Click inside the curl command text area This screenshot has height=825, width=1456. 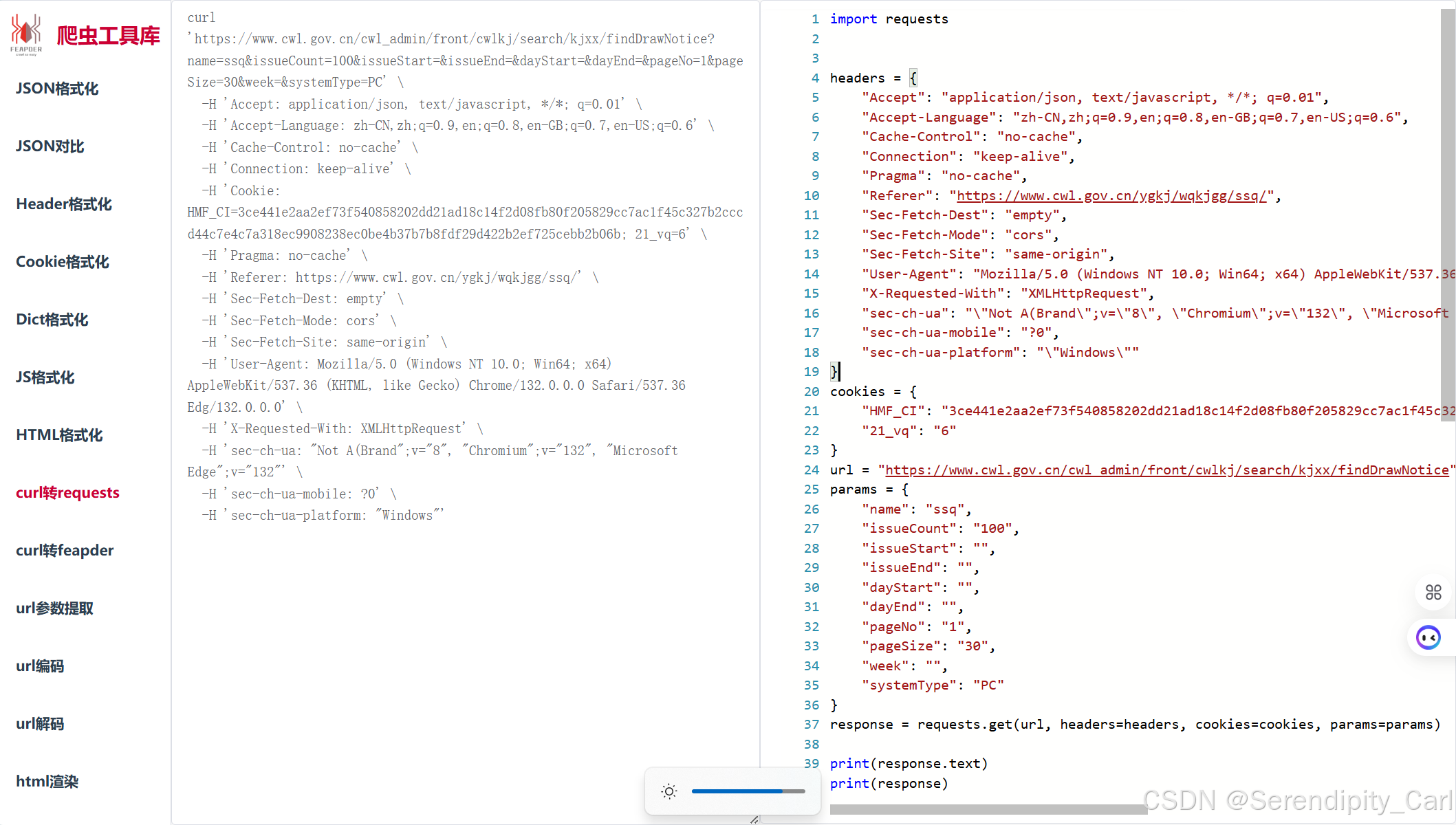click(x=465, y=619)
